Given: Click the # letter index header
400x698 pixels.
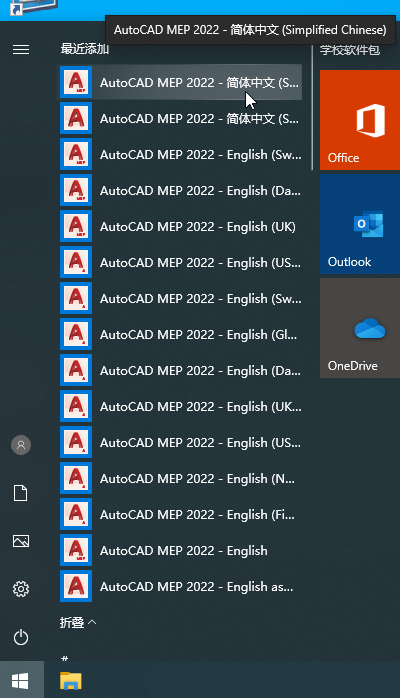Looking at the screenshot, I should click(x=65, y=657).
